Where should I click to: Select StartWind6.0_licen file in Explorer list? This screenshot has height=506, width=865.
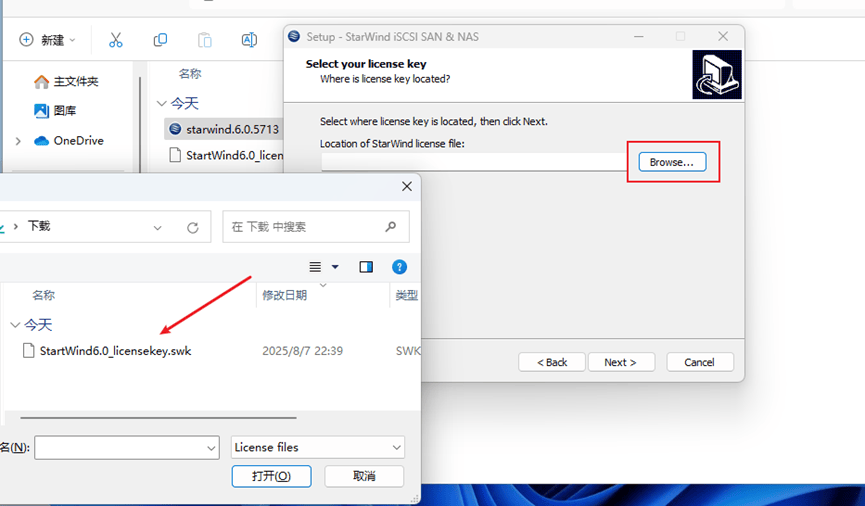226,155
